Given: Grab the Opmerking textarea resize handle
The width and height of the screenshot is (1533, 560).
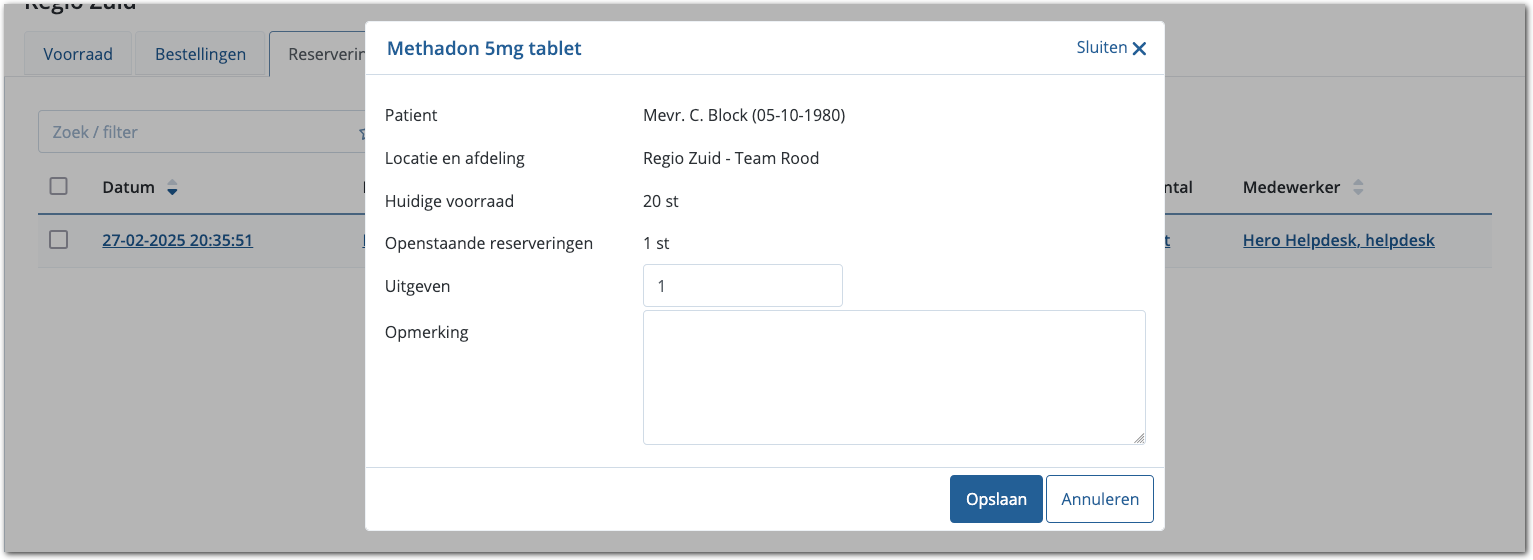Looking at the screenshot, I should (1139, 438).
